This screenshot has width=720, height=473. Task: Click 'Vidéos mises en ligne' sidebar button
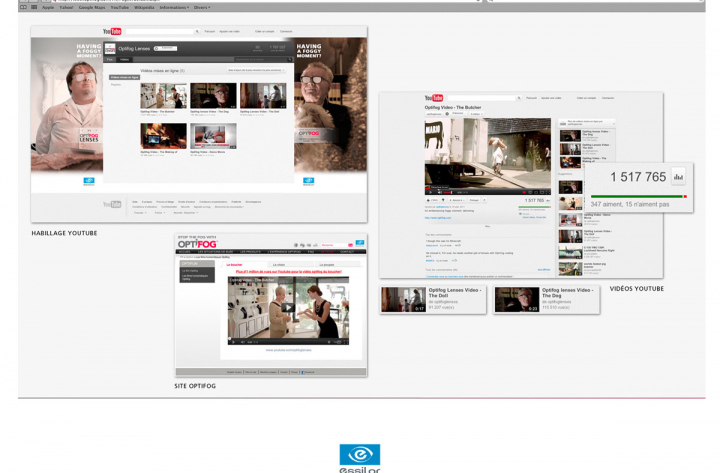[124, 78]
